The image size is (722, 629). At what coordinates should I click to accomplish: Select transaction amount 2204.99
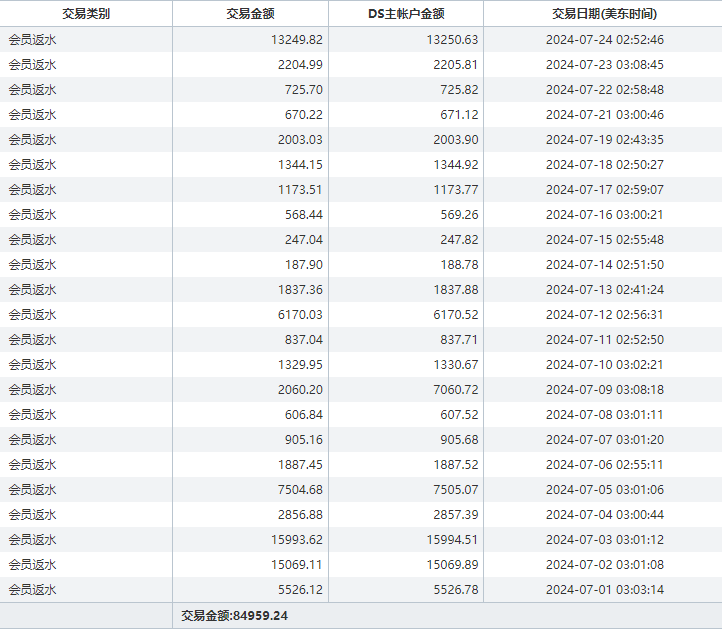[x=300, y=64]
